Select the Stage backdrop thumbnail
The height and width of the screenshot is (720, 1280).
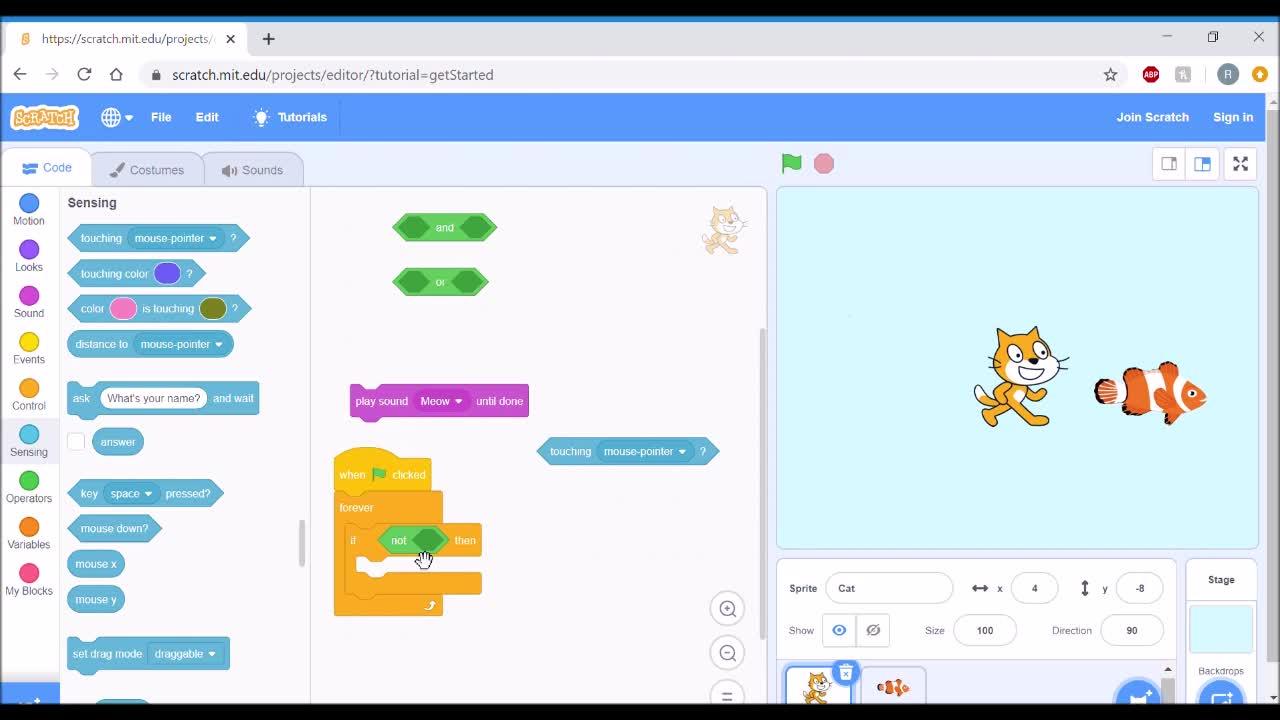coord(1220,629)
